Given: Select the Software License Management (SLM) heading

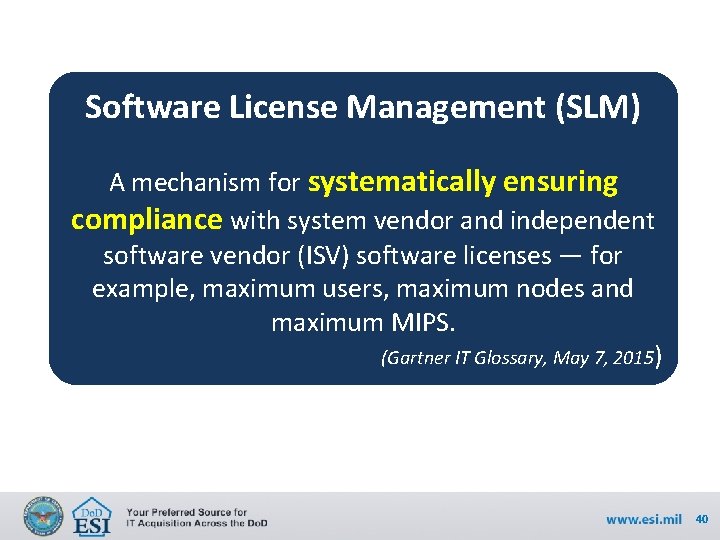Looking at the screenshot, I should [x=362, y=107].
